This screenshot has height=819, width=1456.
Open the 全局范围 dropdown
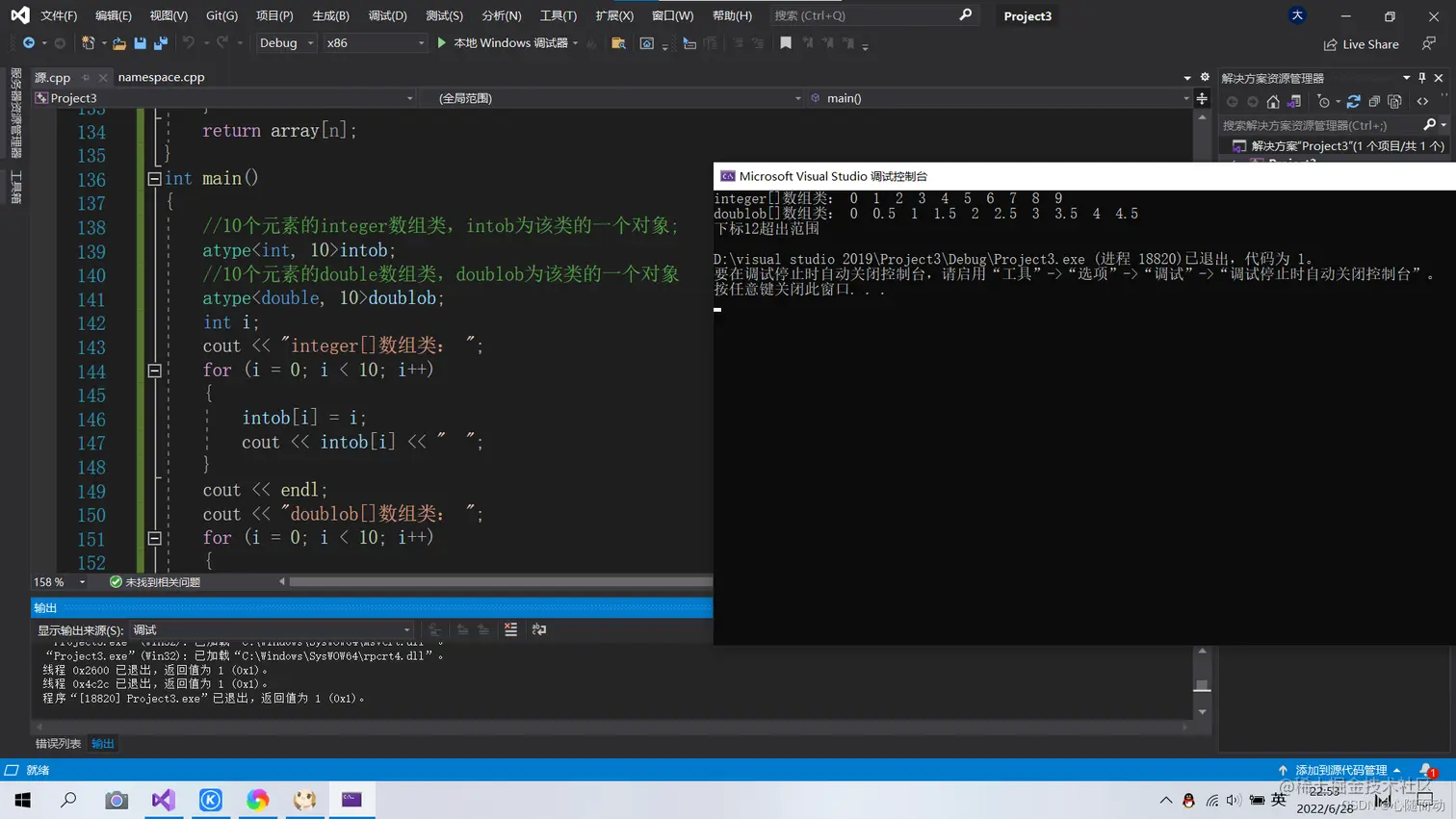[612, 98]
